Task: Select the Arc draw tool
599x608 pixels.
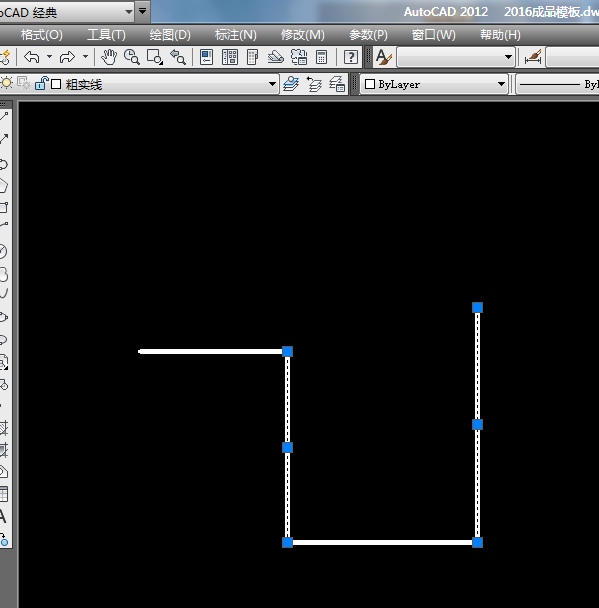Action: click(x=4, y=225)
